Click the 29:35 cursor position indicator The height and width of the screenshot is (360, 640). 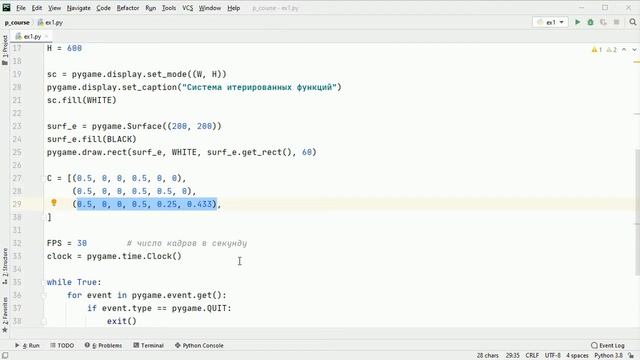(x=512, y=356)
